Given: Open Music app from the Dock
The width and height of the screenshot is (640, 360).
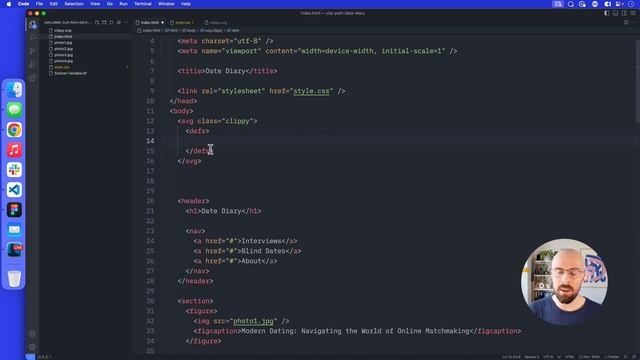Looking at the screenshot, I should tap(14, 149).
